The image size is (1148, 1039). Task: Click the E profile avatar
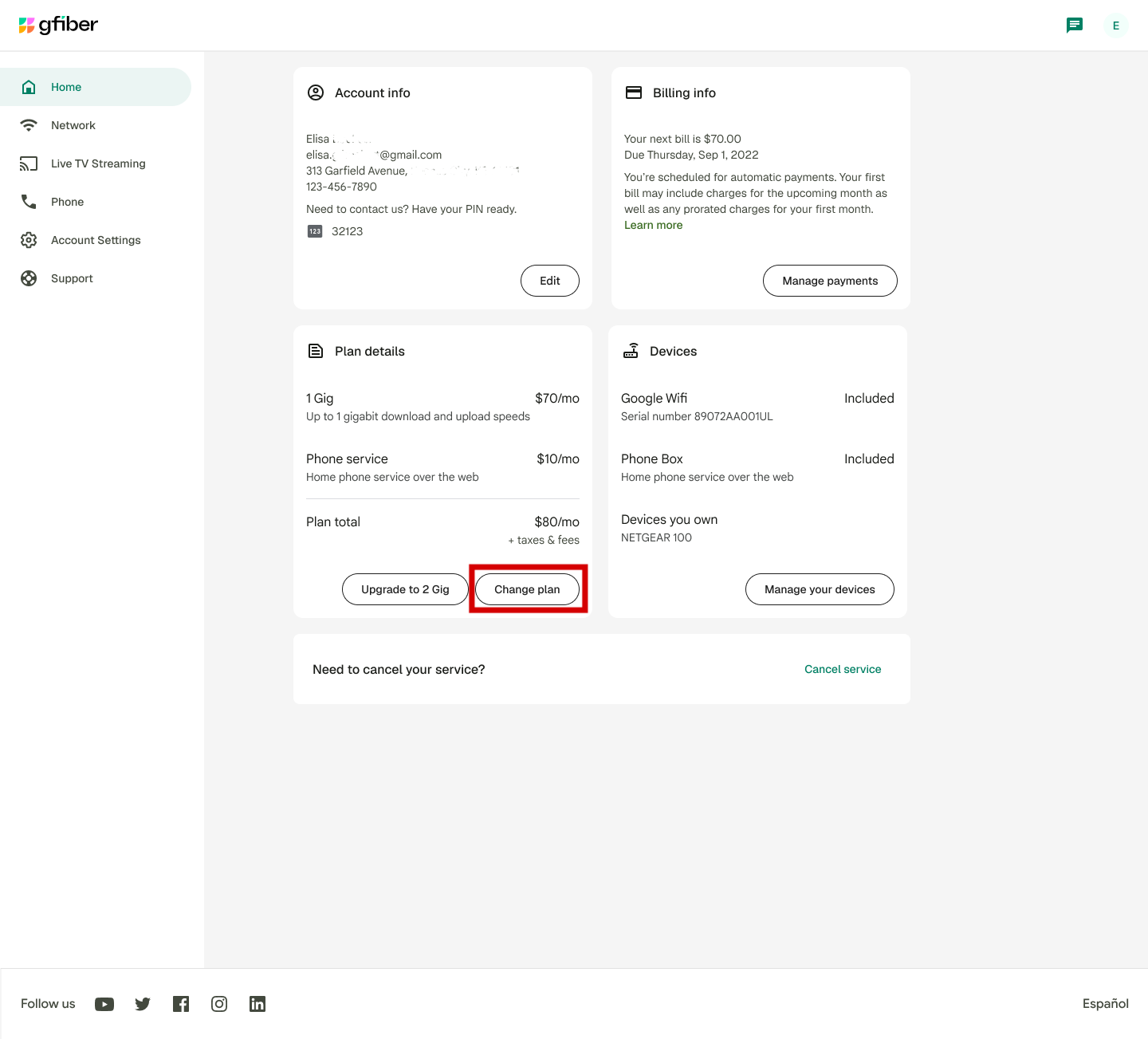(x=1115, y=26)
